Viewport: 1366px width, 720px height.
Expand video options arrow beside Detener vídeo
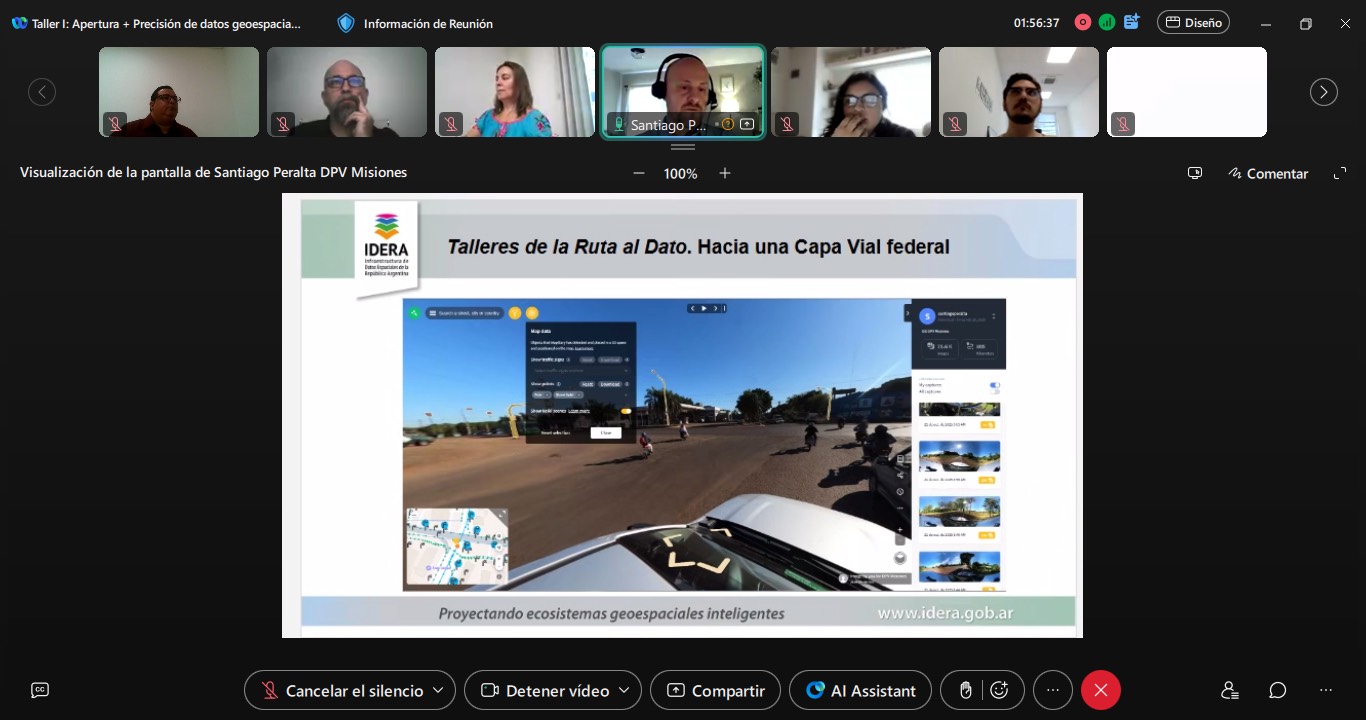(625, 690)
